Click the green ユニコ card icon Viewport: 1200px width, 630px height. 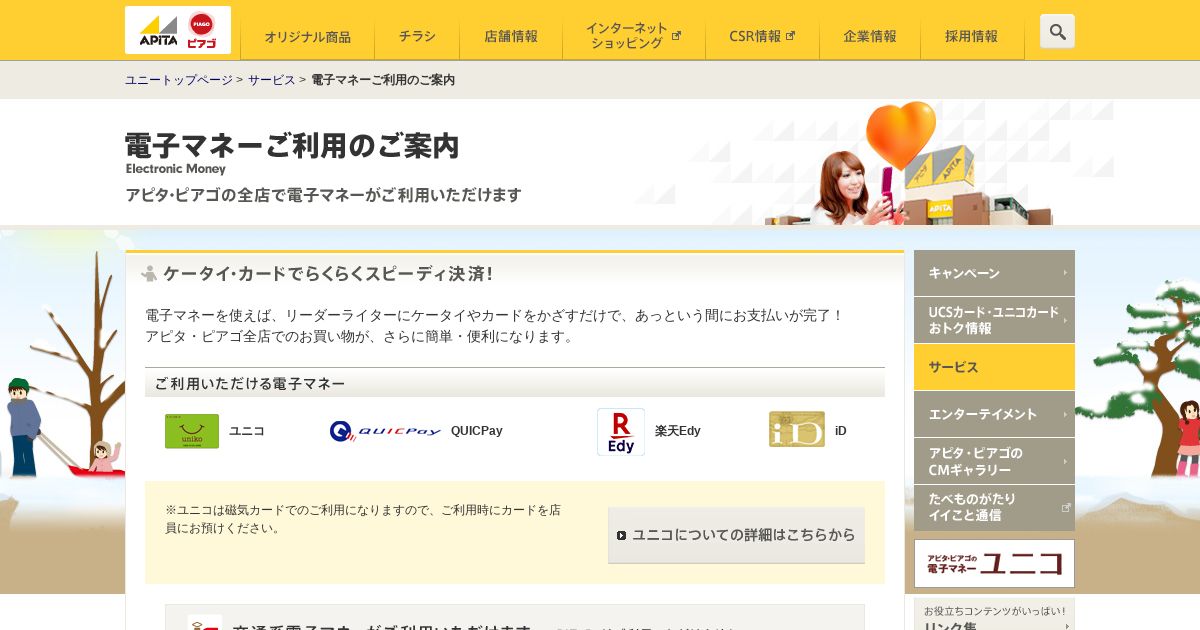192,431
